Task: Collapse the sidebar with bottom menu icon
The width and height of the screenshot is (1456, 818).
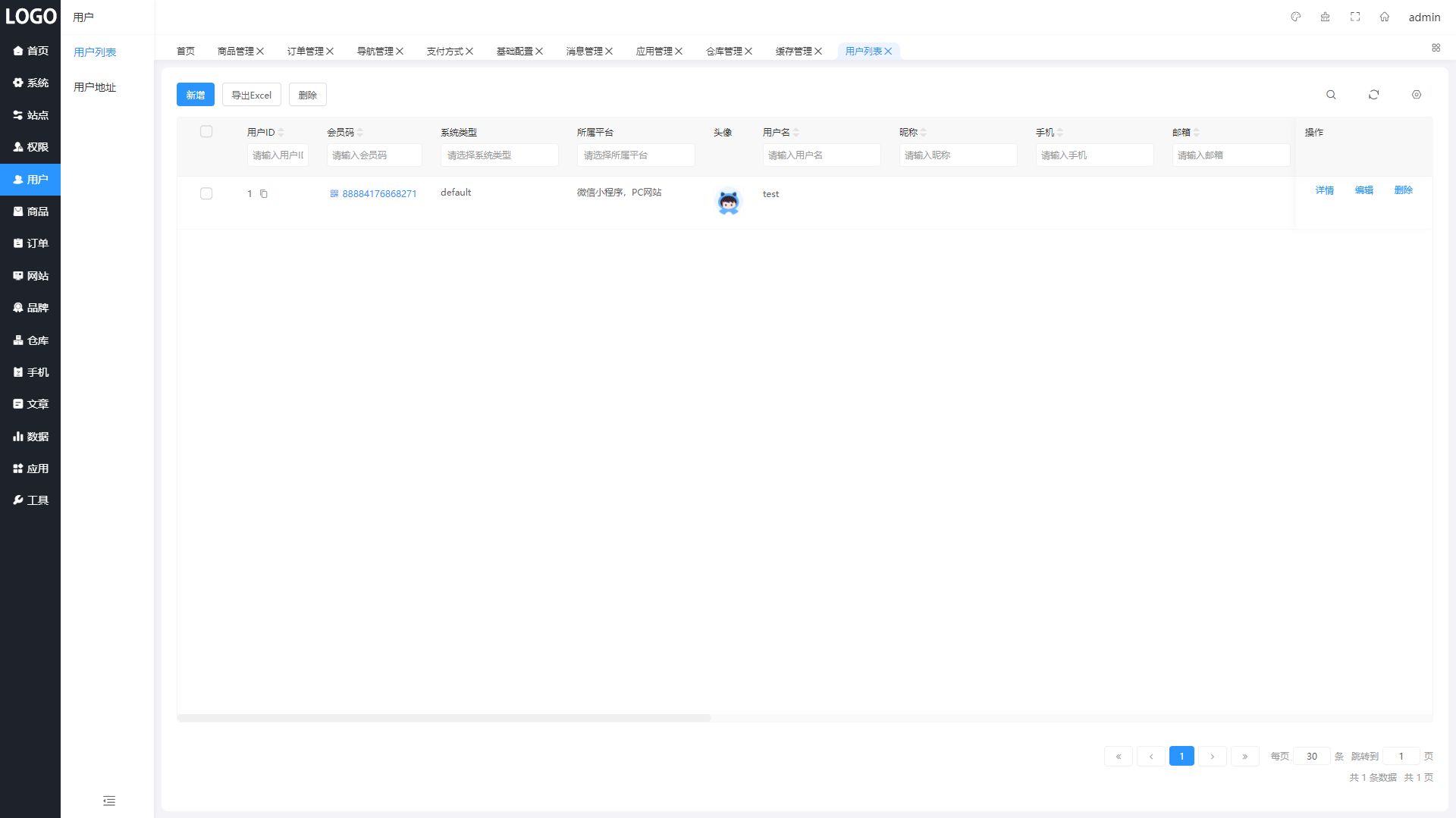Action: coord(109,801)
